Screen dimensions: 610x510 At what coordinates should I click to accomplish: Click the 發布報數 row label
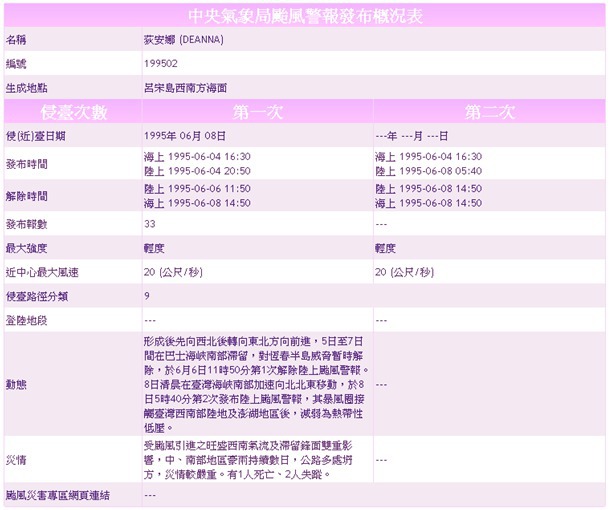(x=26, y=224)
